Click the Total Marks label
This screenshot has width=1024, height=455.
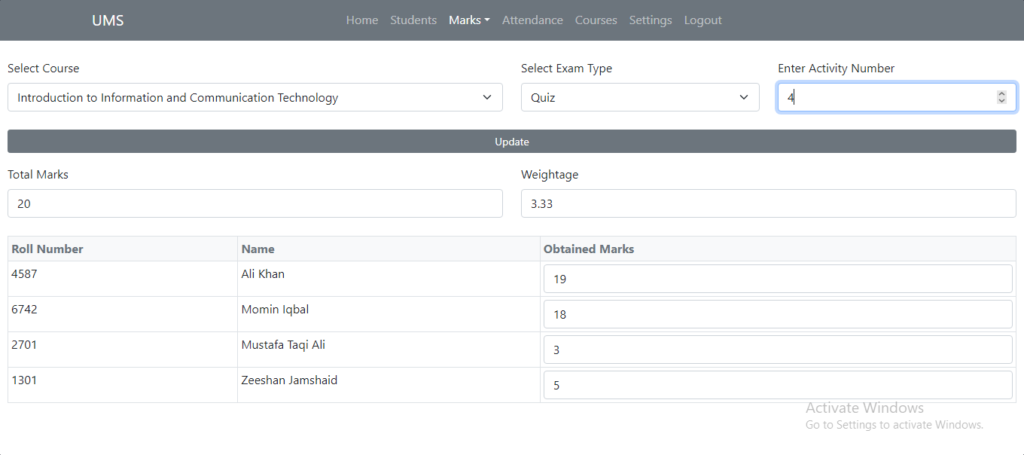tap(38, 175)
